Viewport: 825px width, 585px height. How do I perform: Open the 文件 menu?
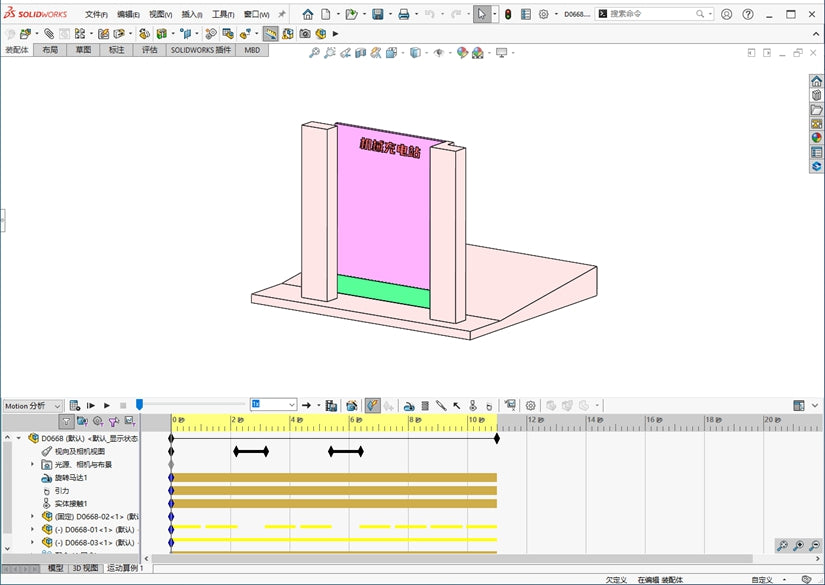coord(96,14)
